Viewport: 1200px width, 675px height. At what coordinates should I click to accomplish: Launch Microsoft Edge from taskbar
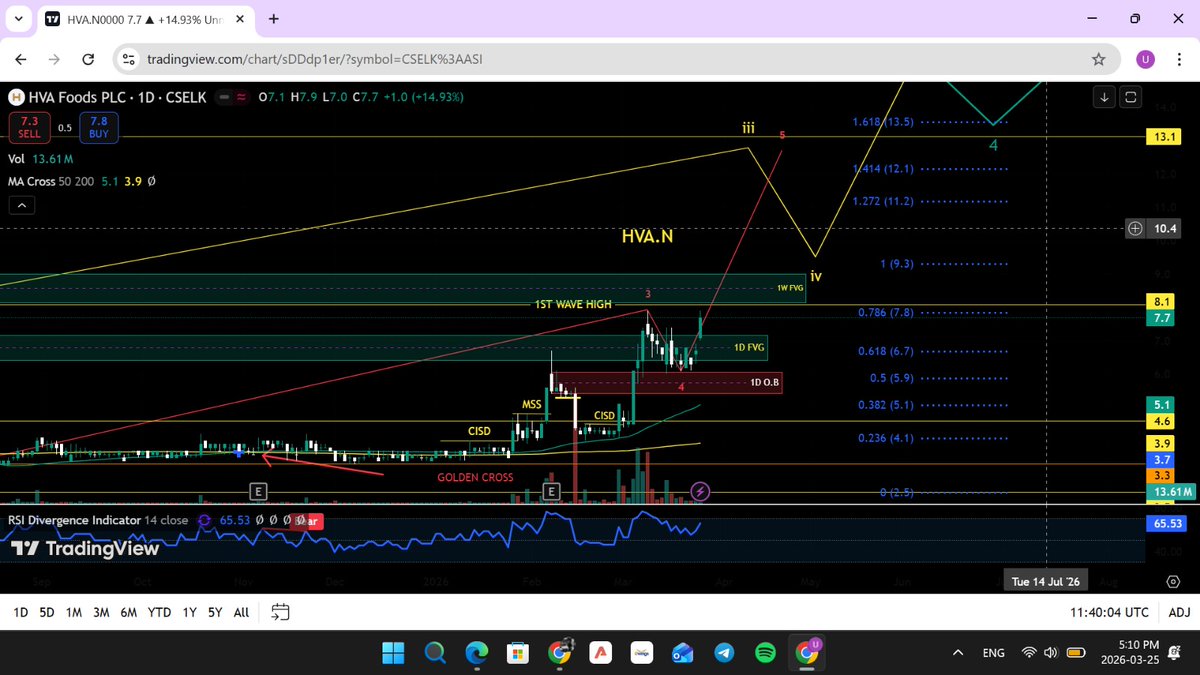(x=476, y=653)
